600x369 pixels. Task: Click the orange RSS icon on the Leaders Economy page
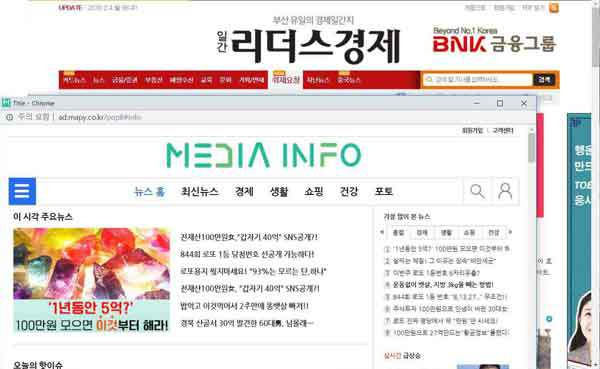coord(554,8)
